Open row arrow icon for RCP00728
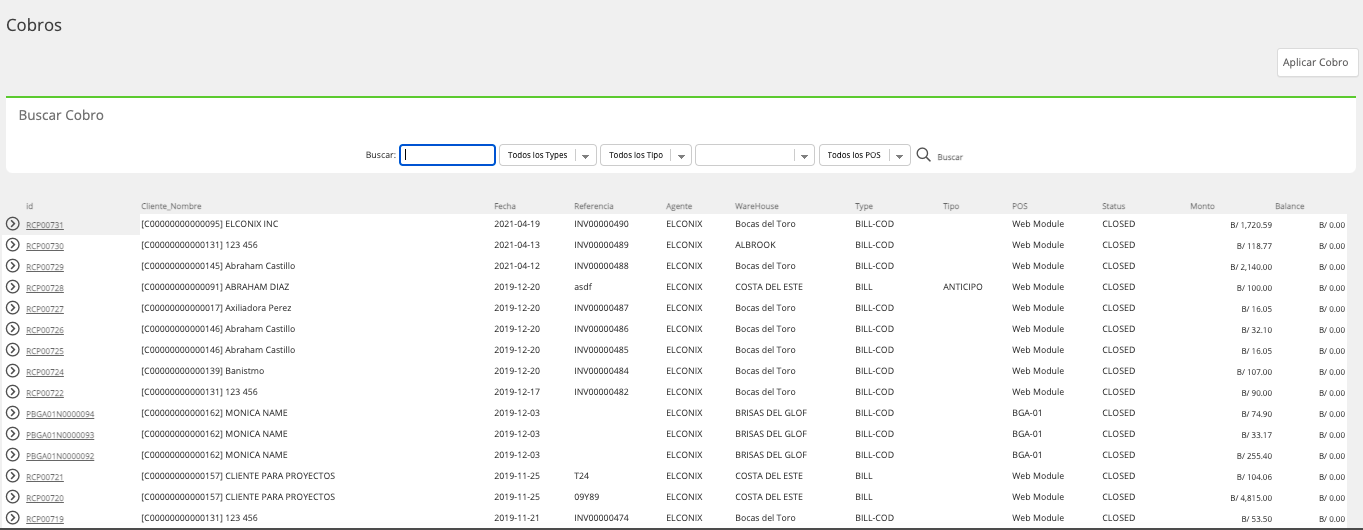The height and width of the screenshot is (530, 1363). point(13,287)
